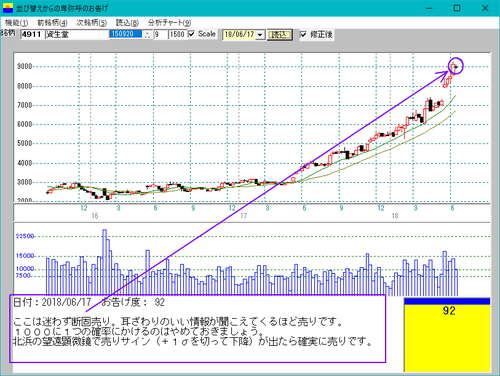Image resolution: width=500 pixels, height=376 pixels.
Task: Click the field containing 9
Action: tap(160, 34)
